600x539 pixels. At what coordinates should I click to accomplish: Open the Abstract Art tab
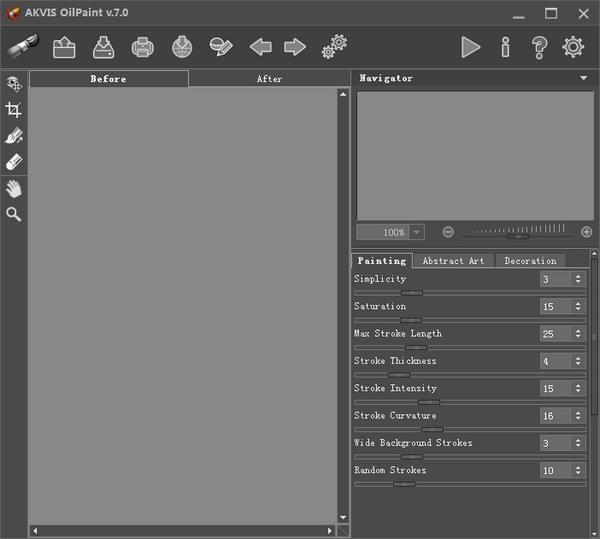(453, 261)
